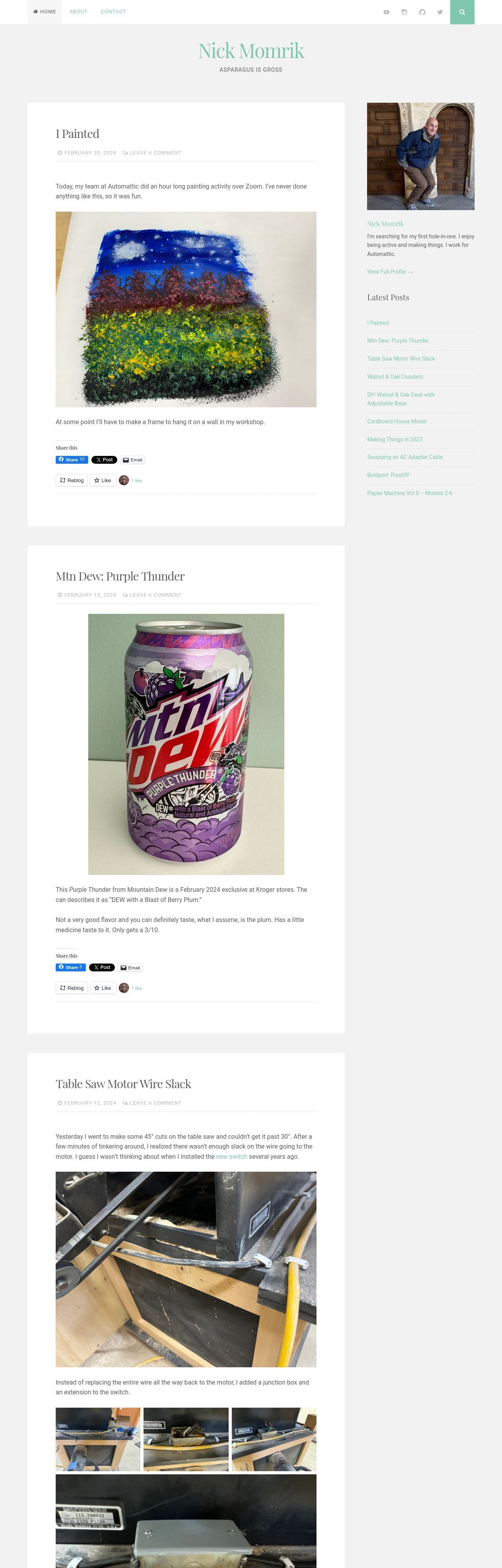Follow the 'new switch' link in table saw post
This screenshot has width=502, height=1568.
tap(231, 1156)
